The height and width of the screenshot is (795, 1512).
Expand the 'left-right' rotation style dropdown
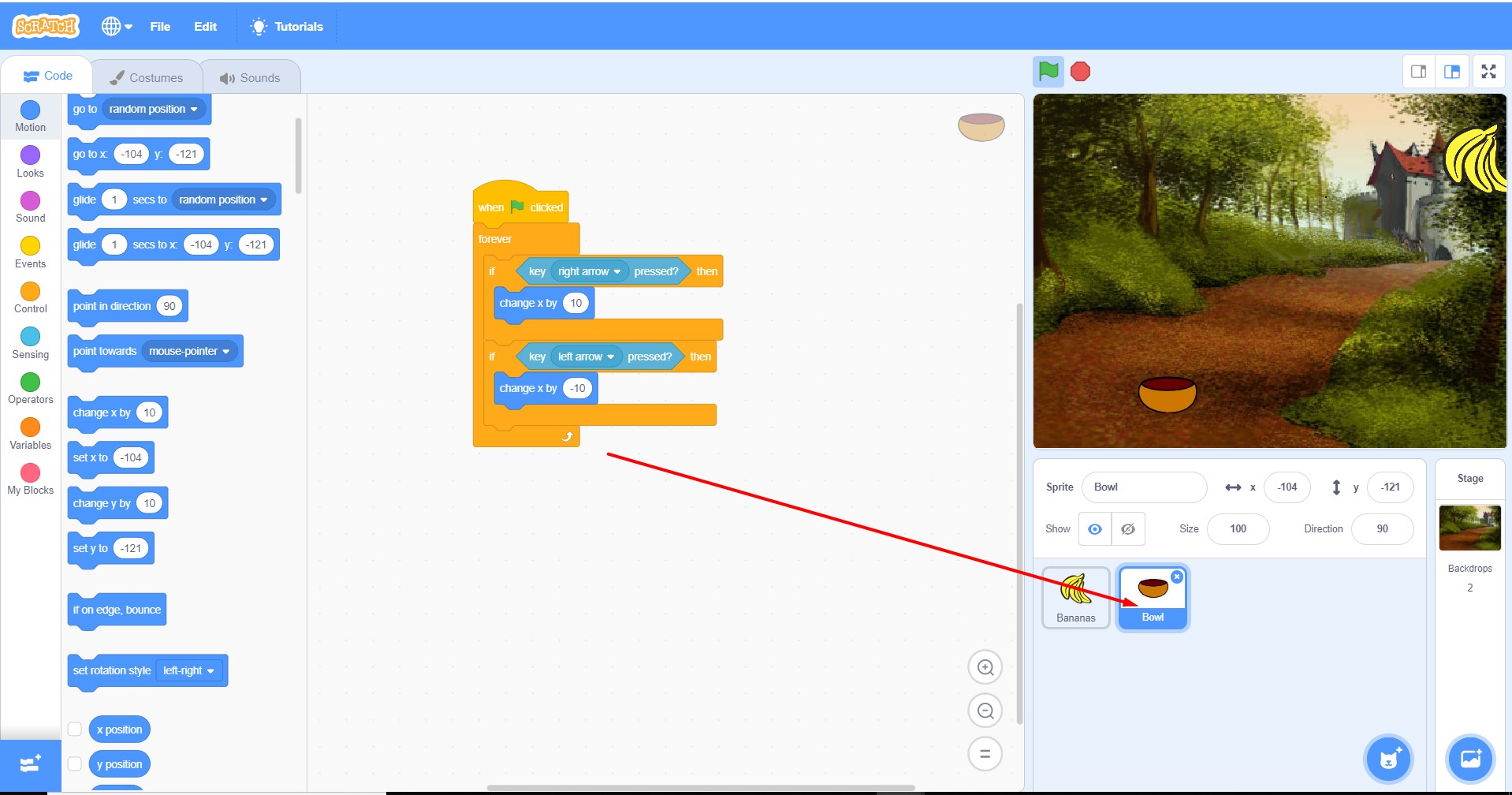coord(188,670)
